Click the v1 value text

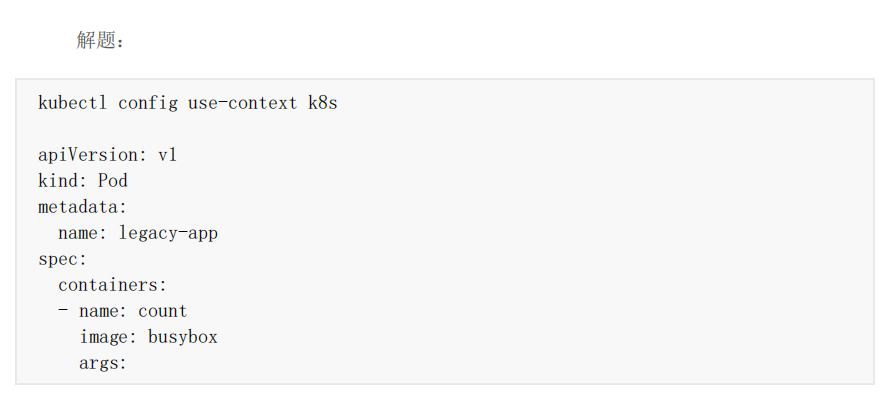tap(167, 155)
